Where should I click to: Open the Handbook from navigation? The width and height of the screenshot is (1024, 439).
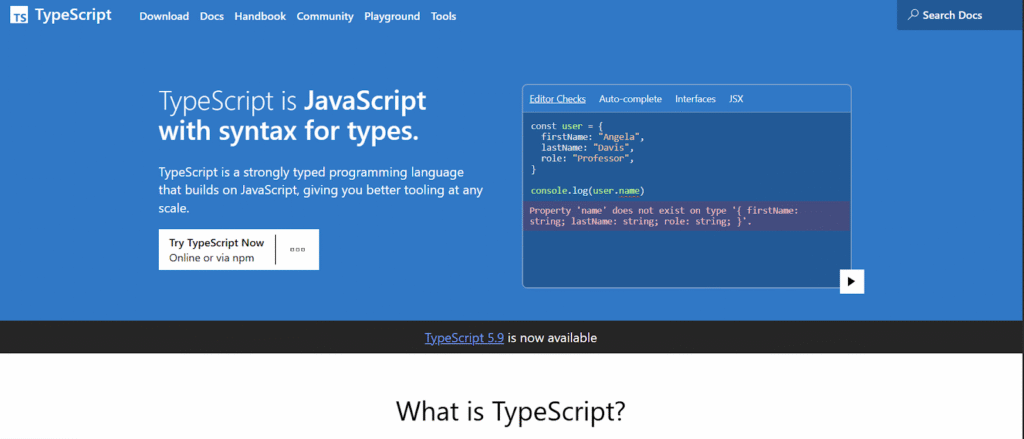coord(260,17)
